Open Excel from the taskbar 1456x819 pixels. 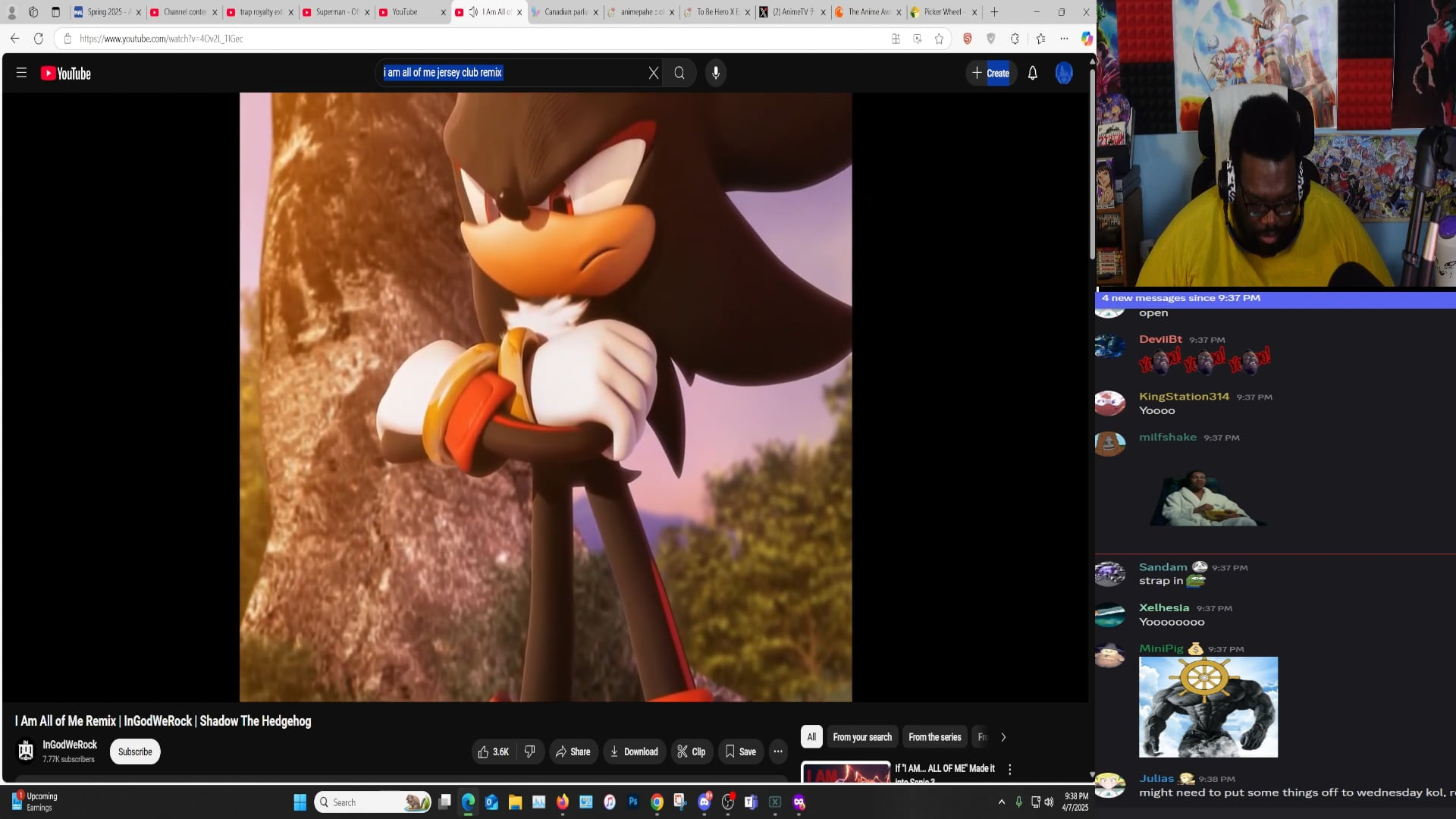click(775, 802)
